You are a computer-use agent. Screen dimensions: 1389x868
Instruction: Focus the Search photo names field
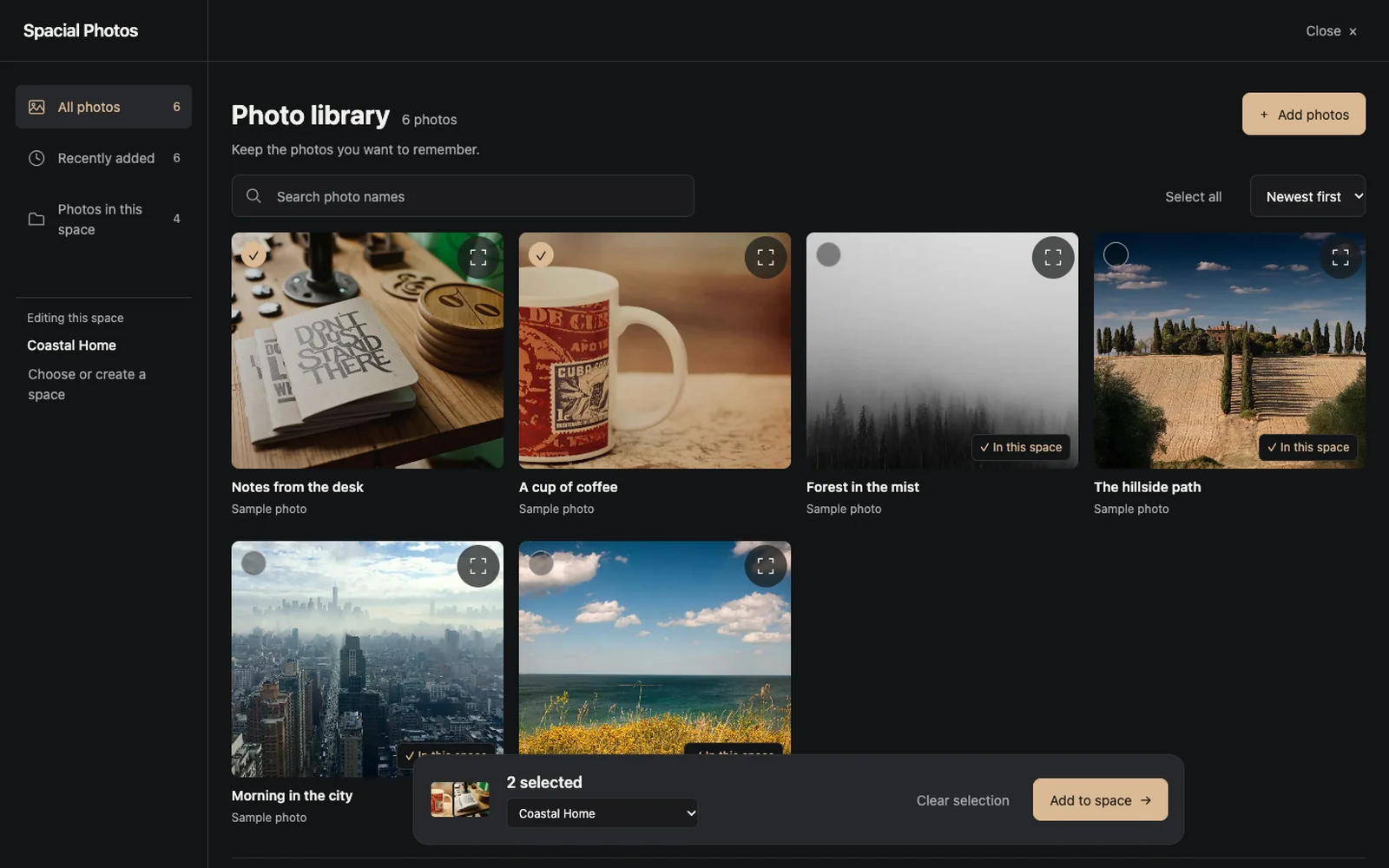tap(463, 196)
